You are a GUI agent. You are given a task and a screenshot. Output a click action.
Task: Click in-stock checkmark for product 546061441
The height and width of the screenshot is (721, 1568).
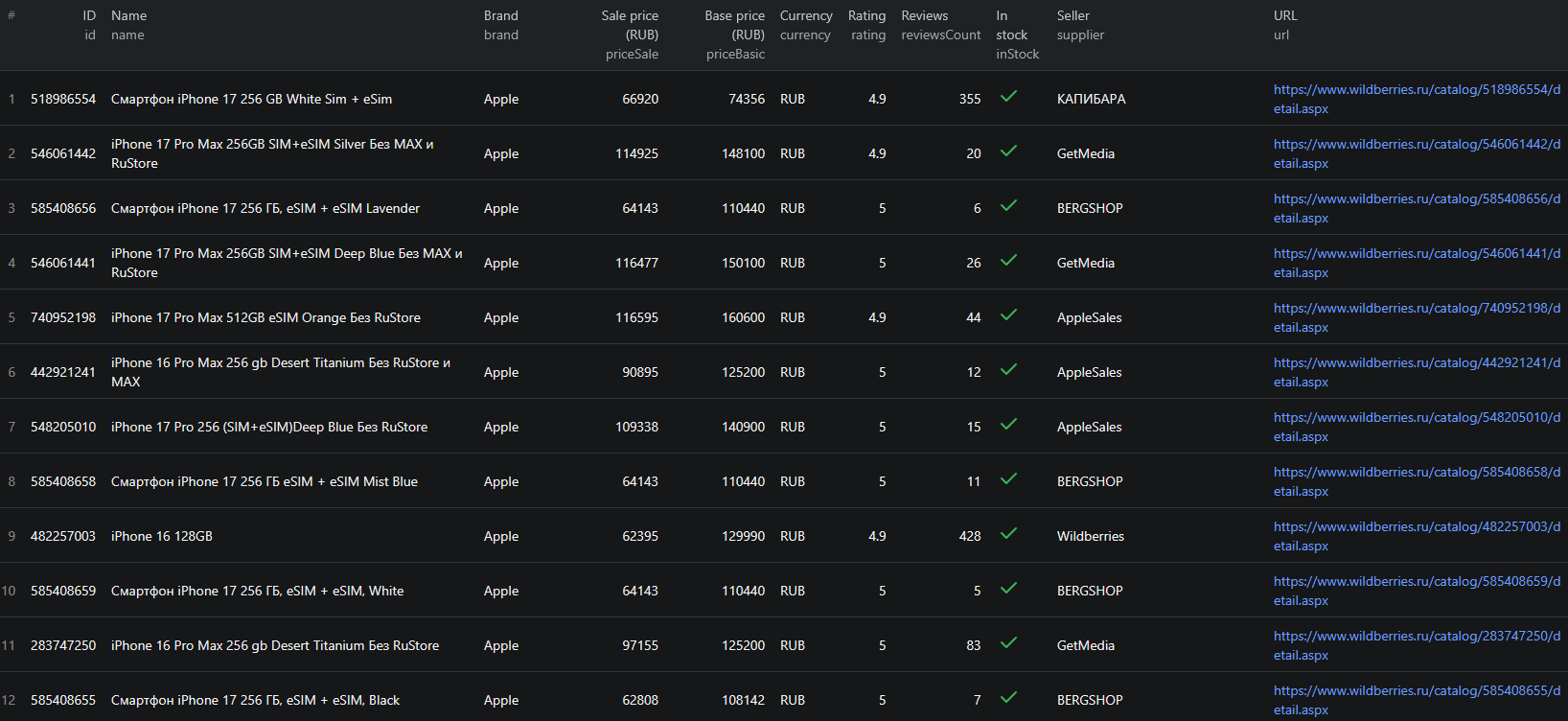coord(1008,260)
